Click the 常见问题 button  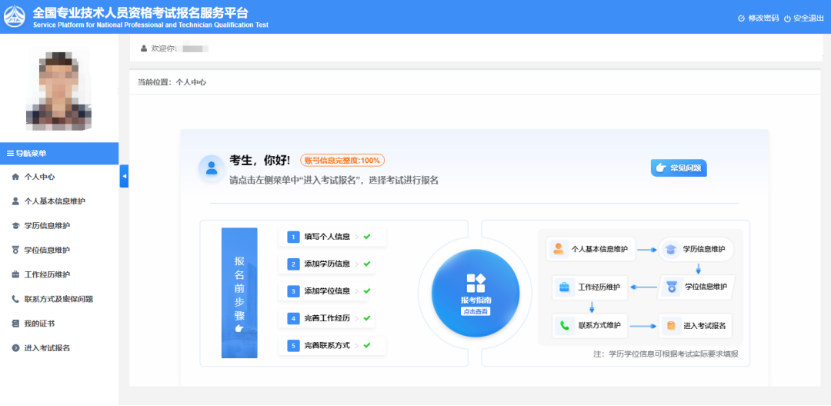pyautogui.click(x=680, y=168)
